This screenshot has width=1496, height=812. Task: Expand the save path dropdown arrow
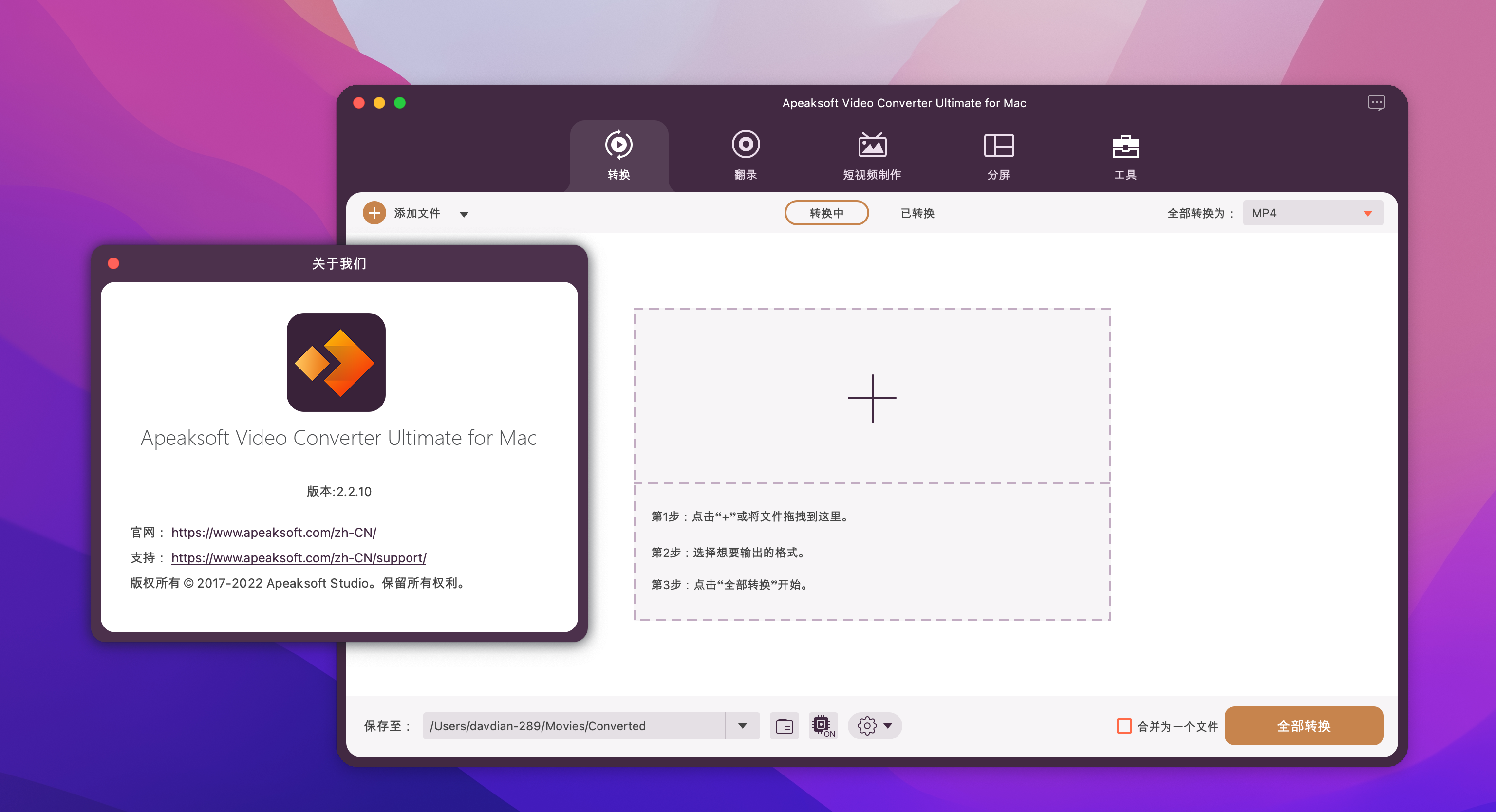(x=742, y=725)
